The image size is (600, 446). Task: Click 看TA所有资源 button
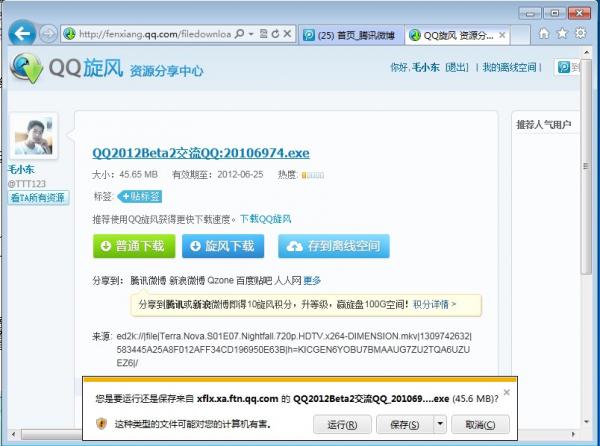pyautogui.click(x=38, y=198)
